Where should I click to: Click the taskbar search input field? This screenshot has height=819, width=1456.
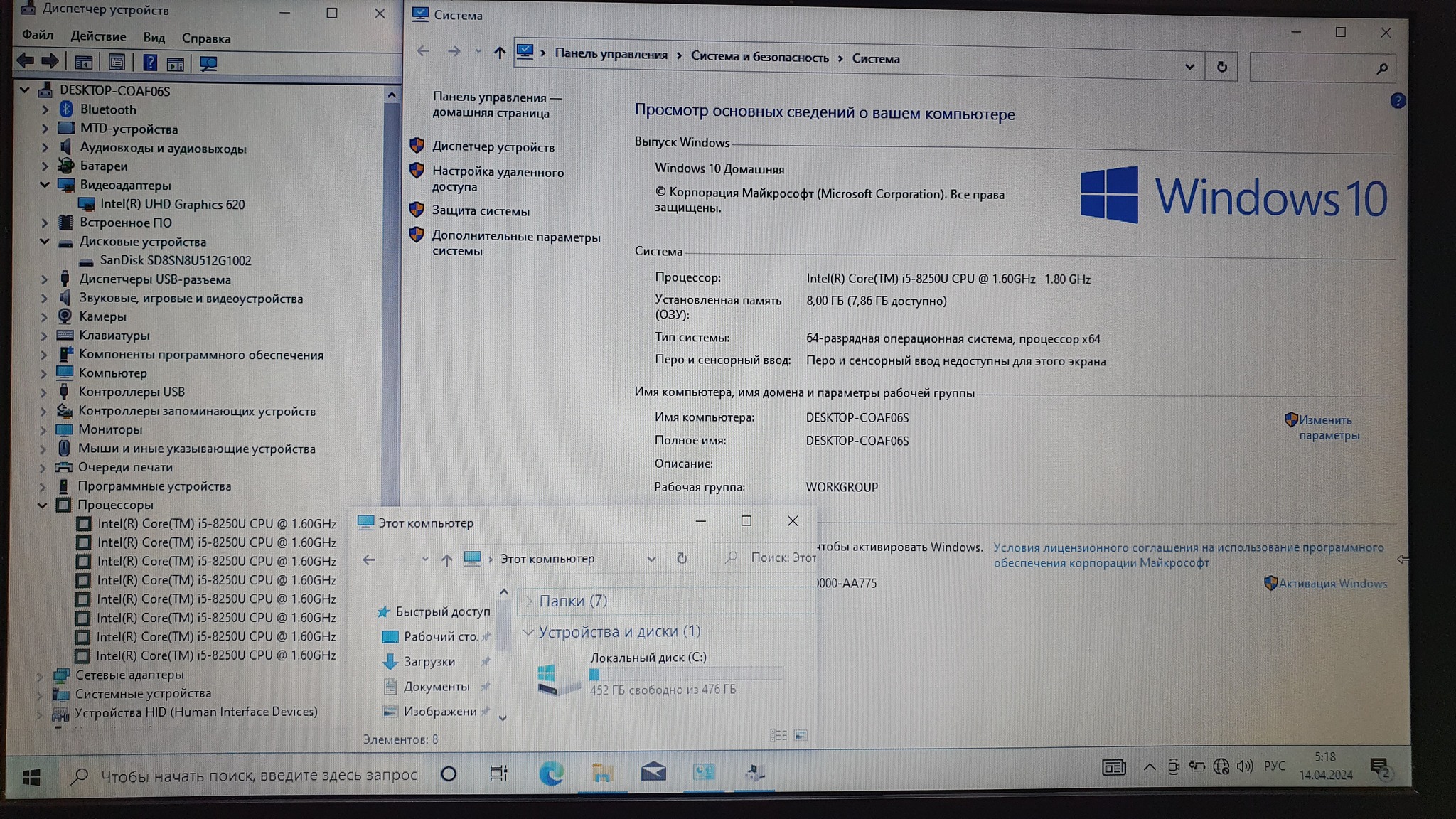point(258,775)
